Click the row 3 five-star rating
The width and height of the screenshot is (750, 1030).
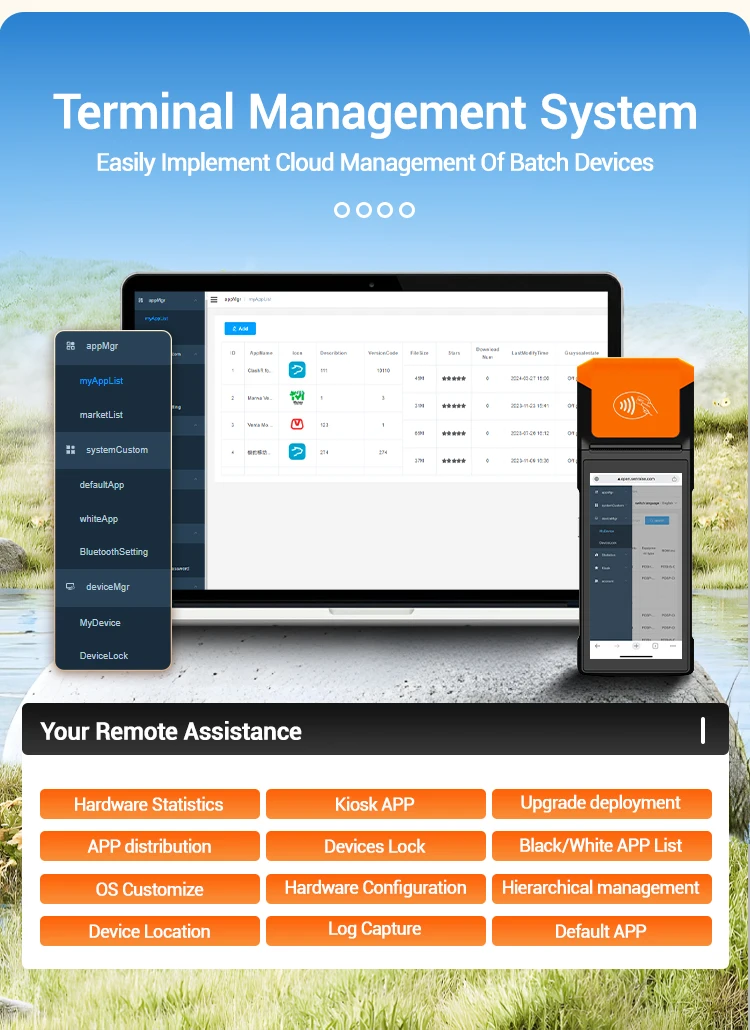[454, 434]
